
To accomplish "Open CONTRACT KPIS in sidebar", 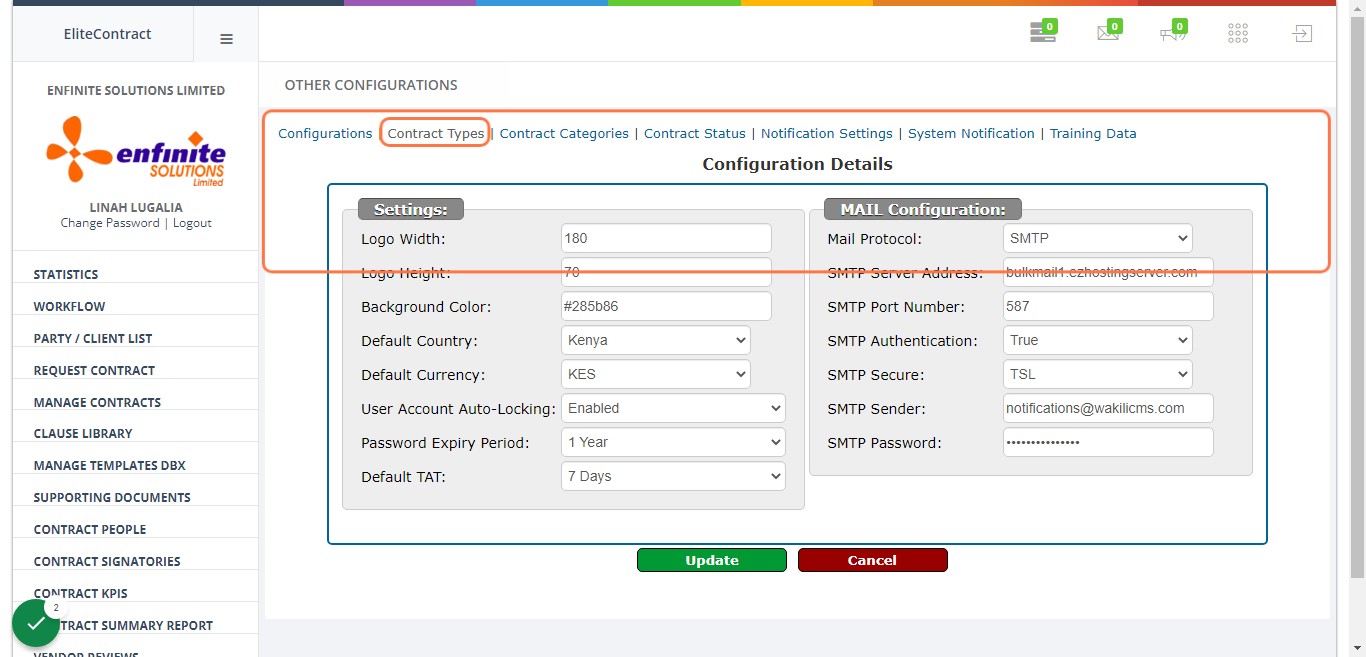I will click(x=81, y=593).
